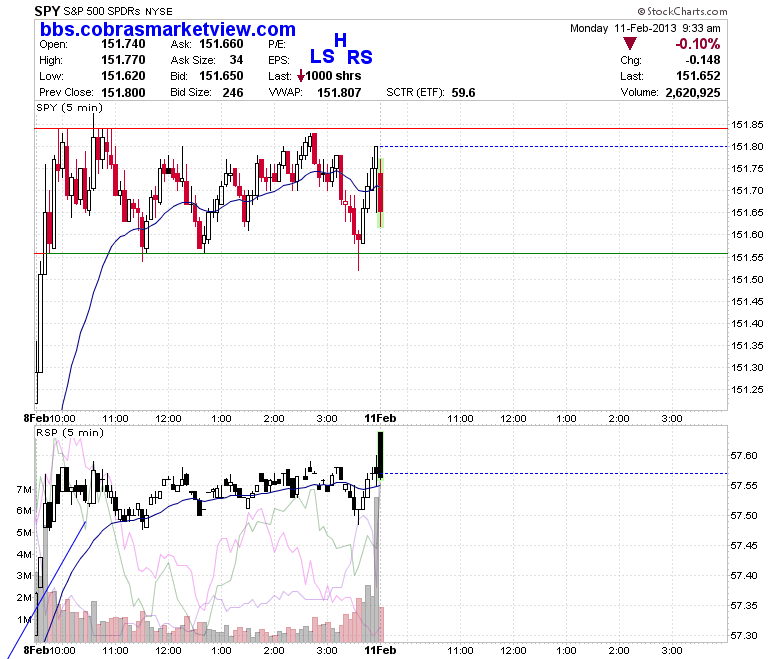Click the Ask Size value 34

(x=236, y=60)
